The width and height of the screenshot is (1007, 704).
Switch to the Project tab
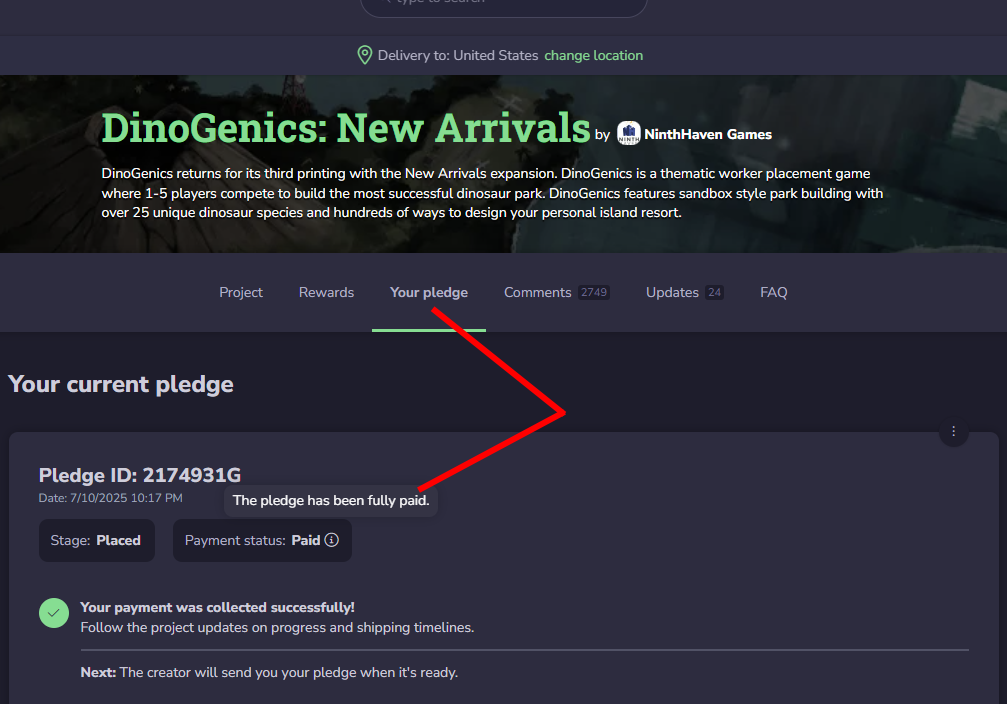click(x=240, y=292)
